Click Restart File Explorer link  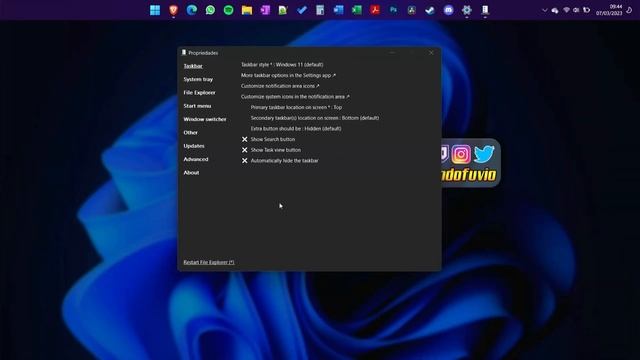pos(209,262)
